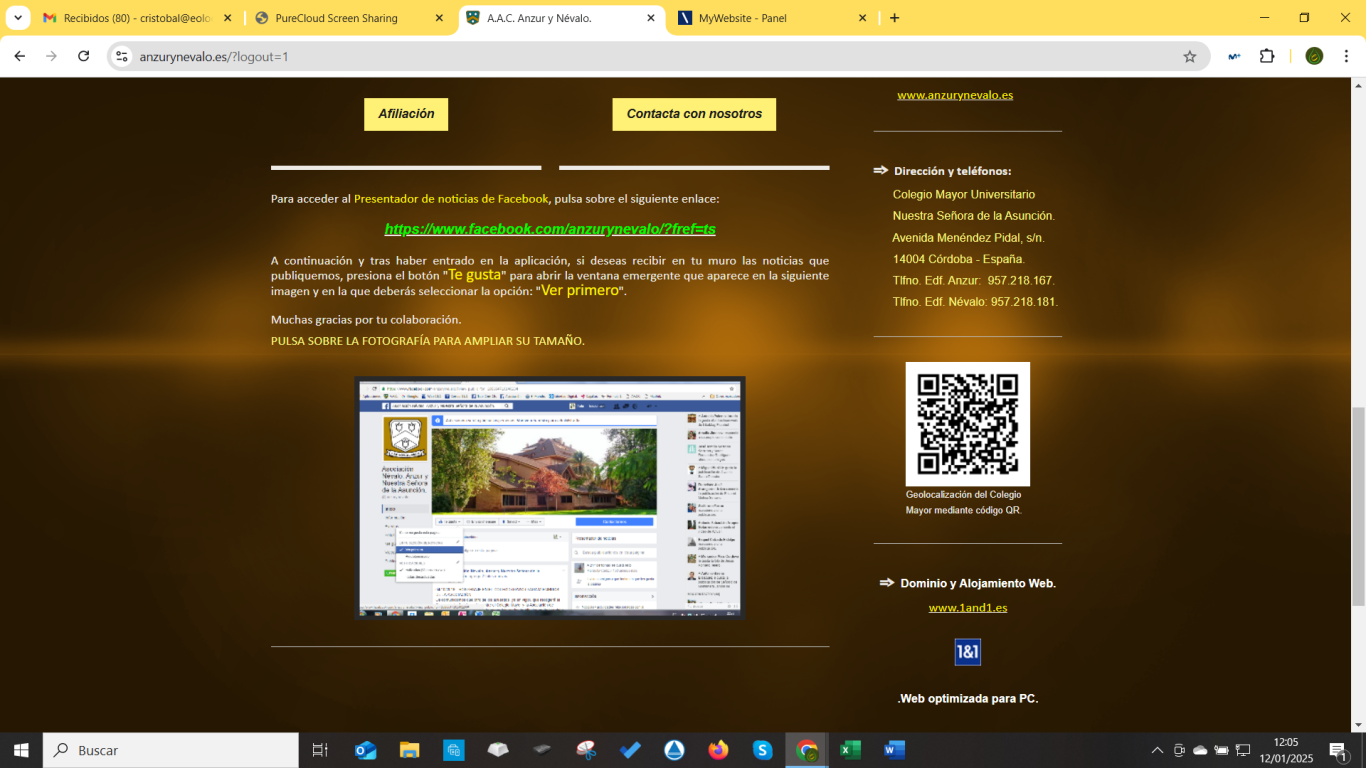Image resolution: width=1366 pixels, height=768 pixels.
Task: Click the 'Tlfno. Edf. Névalo: 957.218.181.' text
Action: coord(975,301)
